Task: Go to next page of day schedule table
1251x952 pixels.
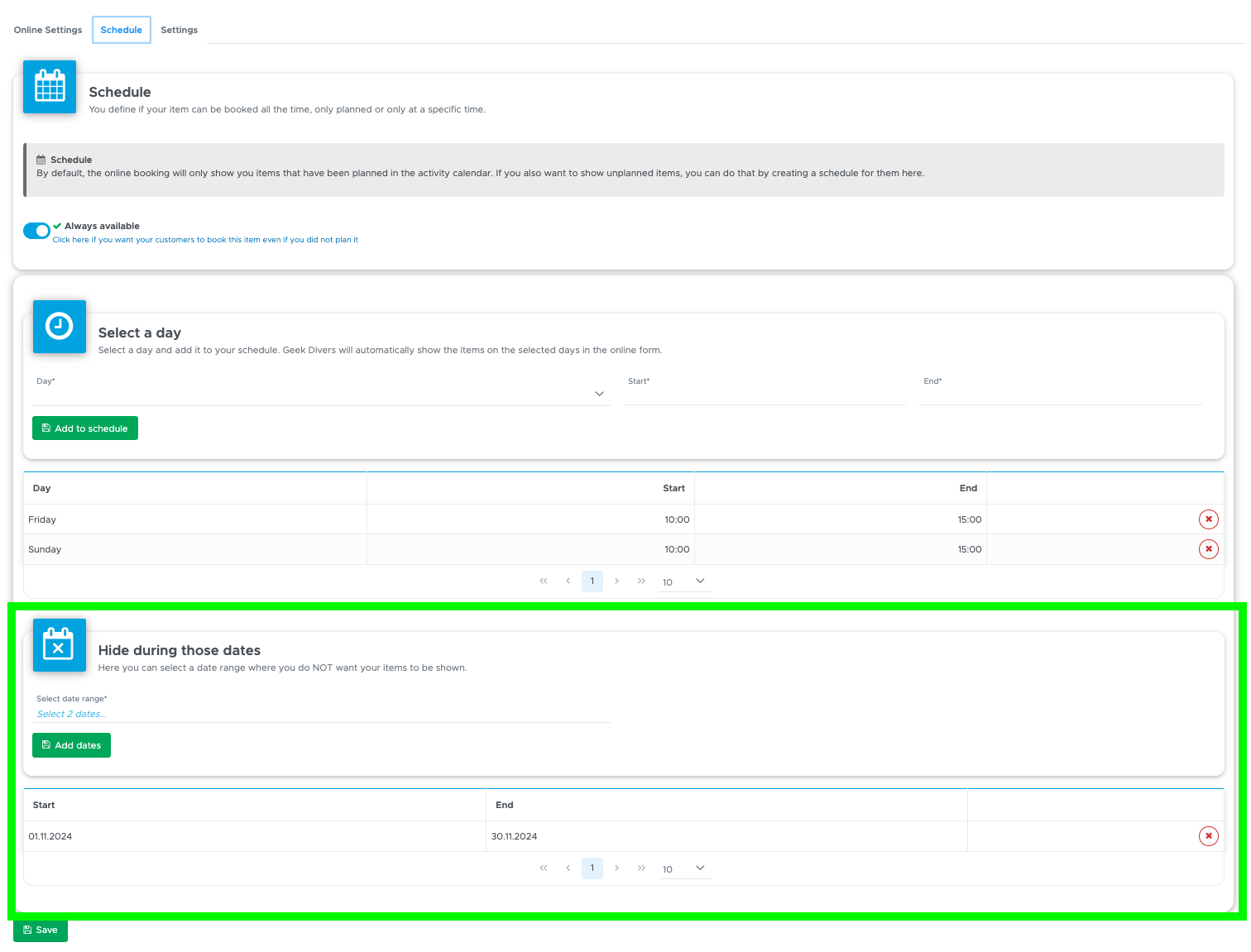Action: click(617, 581)
